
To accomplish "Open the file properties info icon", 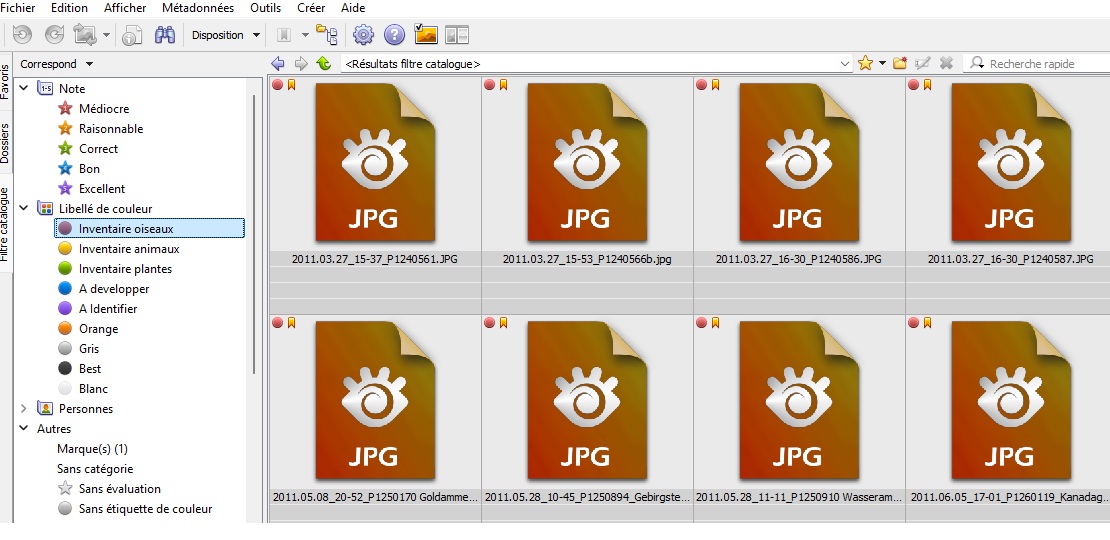I will click(x=132, y=35).
